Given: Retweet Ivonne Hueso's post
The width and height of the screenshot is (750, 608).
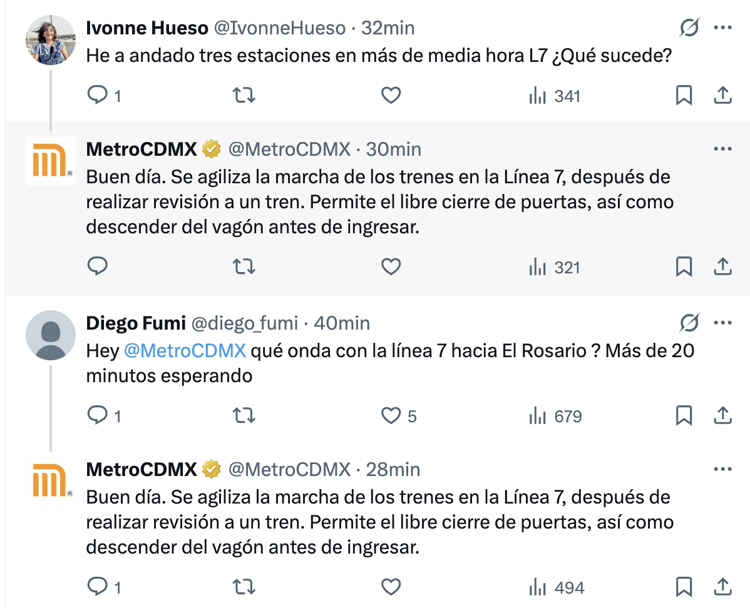Looking at the screenshot, I should 244,96.
